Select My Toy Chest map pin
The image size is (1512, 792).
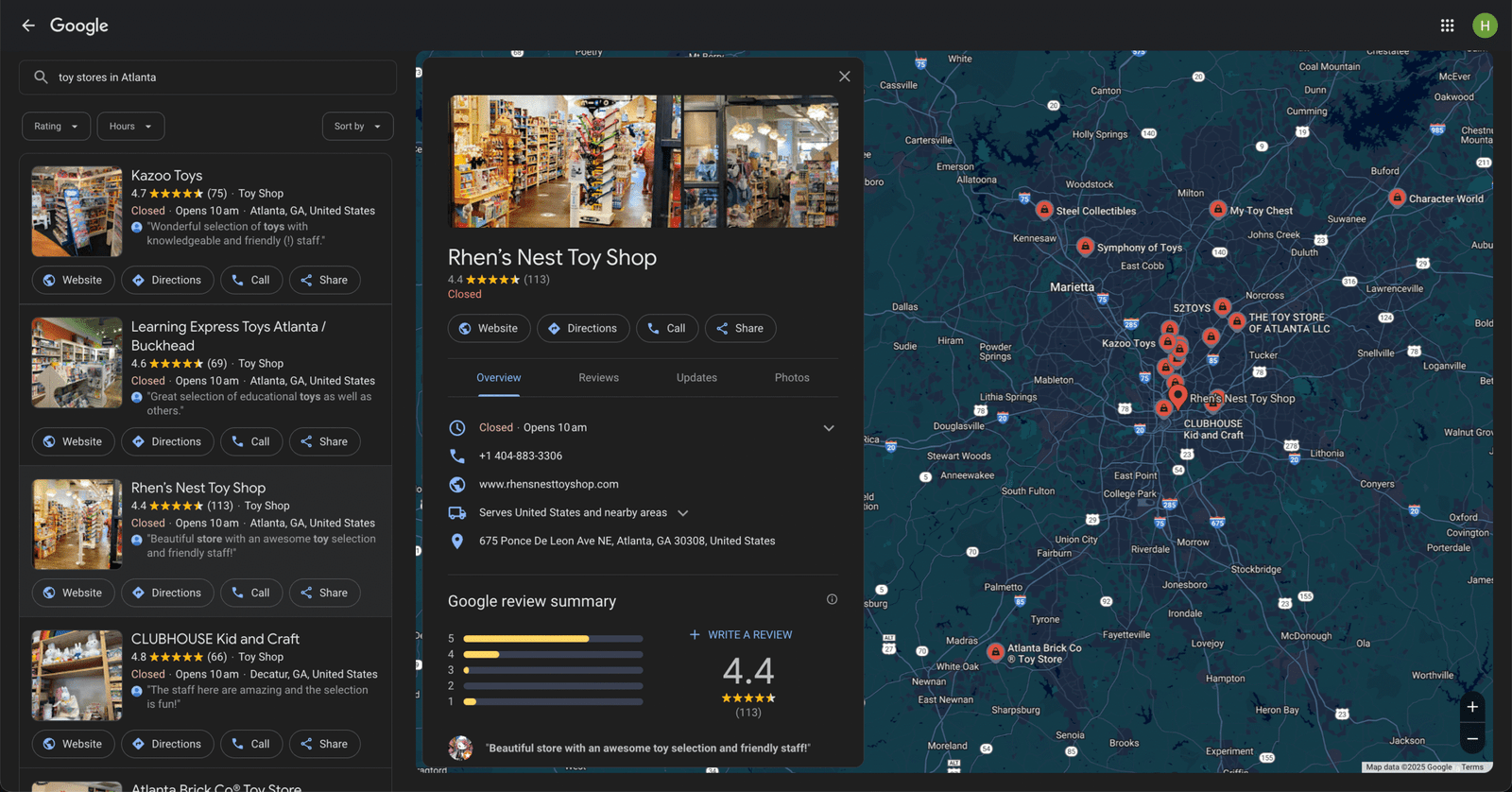pyautogui.click(x=1218, y=209)
